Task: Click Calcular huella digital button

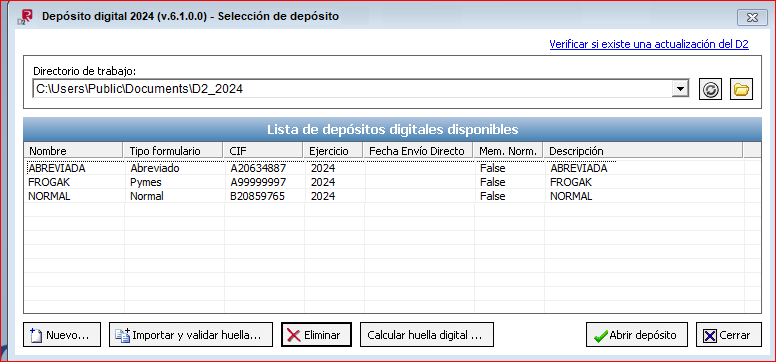Action: click(x=427, y=335)
